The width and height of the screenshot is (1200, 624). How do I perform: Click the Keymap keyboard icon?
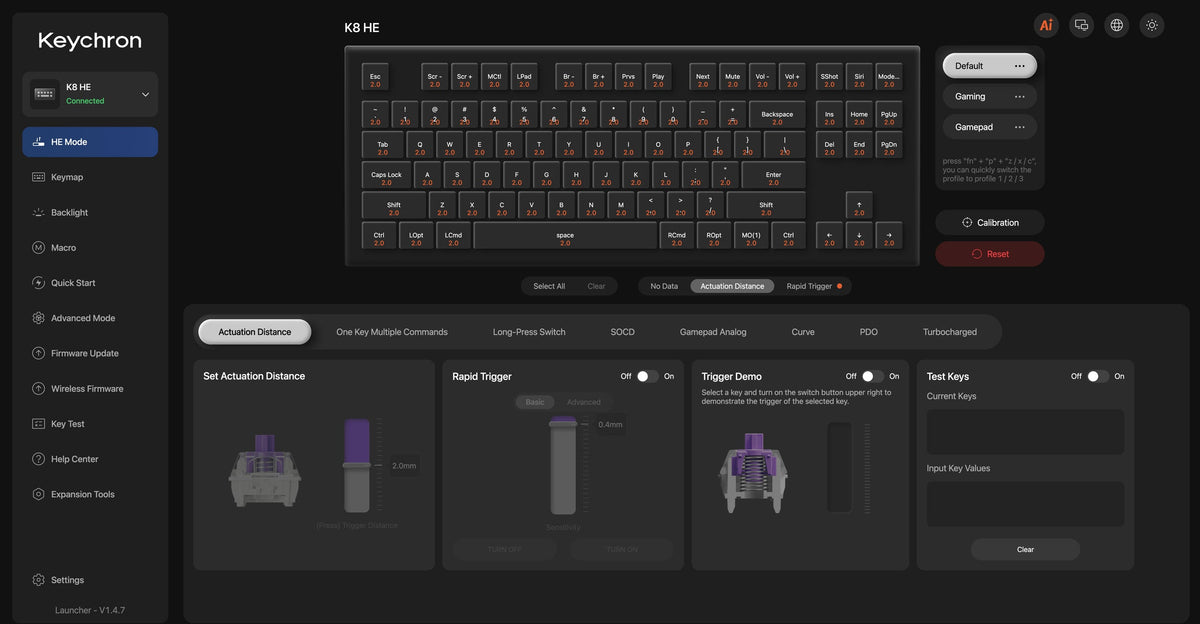point(38,177)
